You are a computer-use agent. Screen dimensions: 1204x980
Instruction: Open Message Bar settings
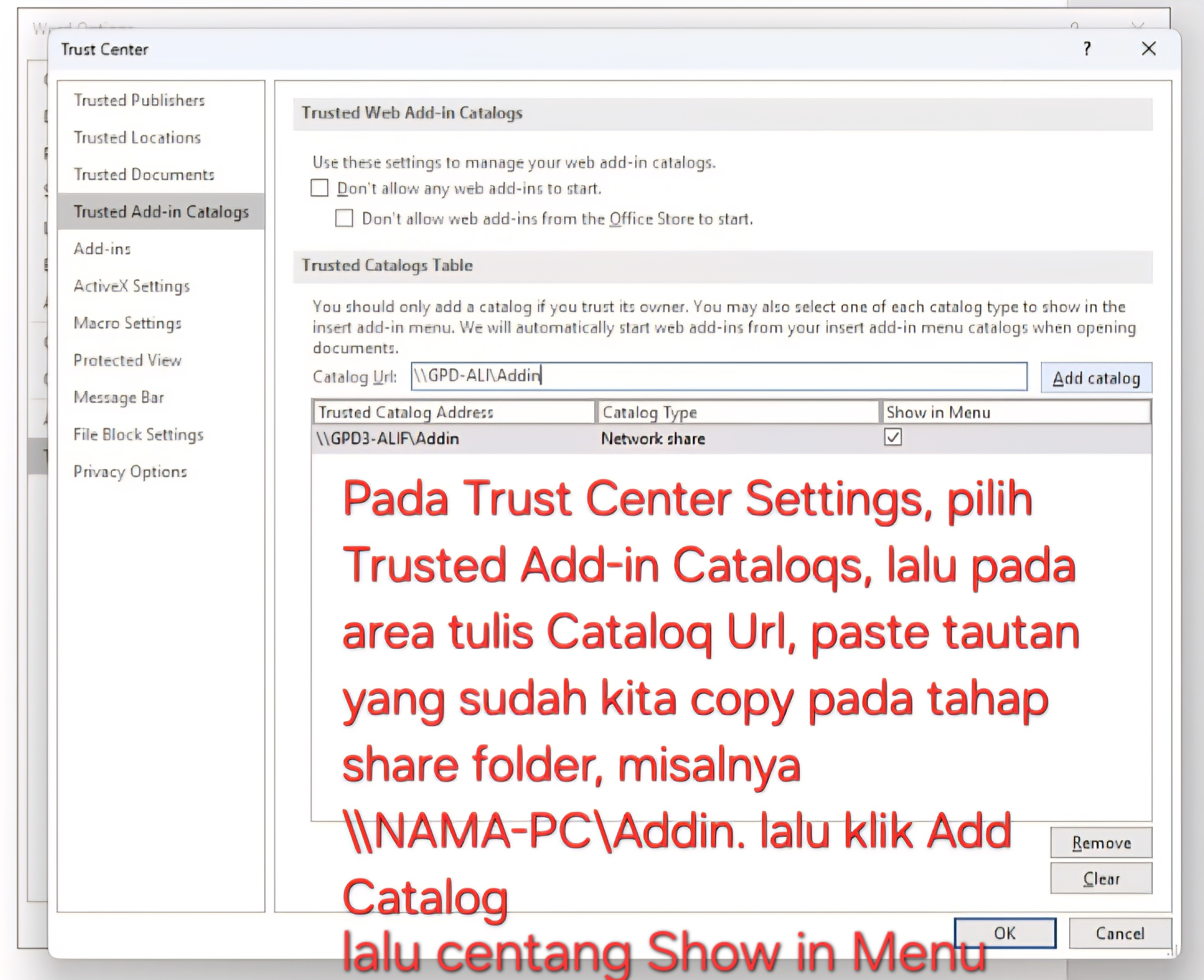118,398
